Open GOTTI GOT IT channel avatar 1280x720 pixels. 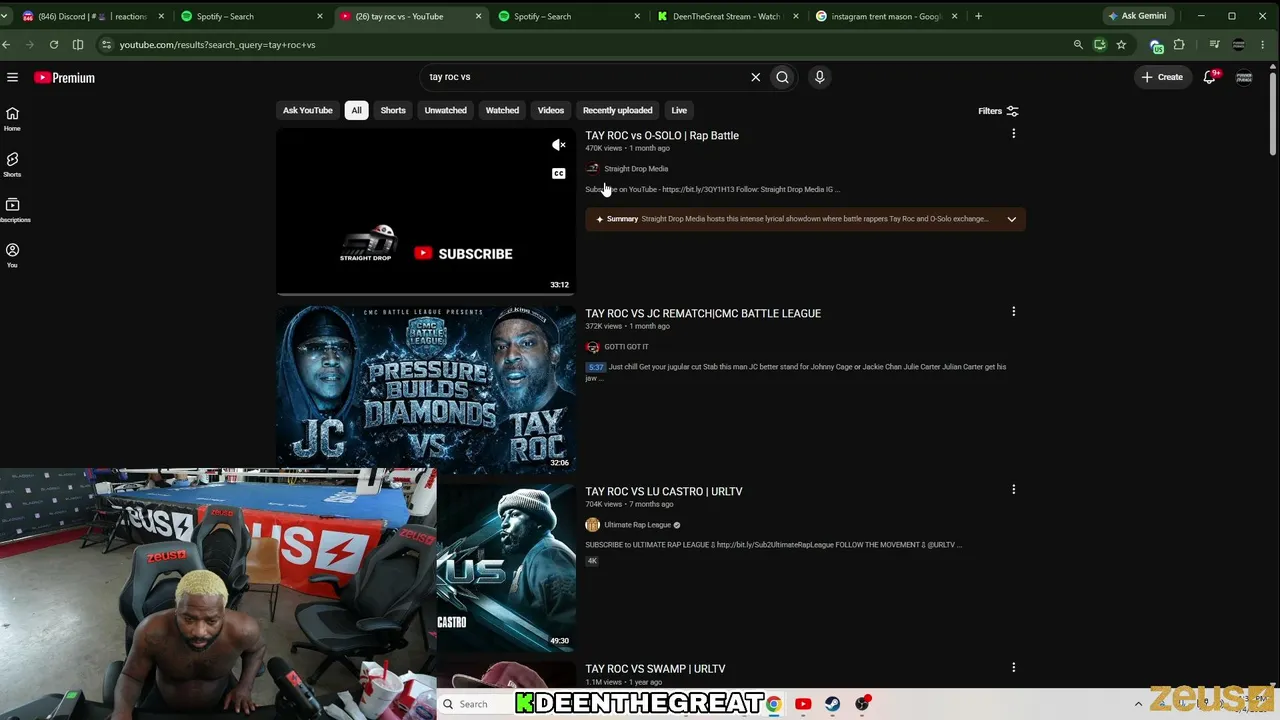pos(592,347)
